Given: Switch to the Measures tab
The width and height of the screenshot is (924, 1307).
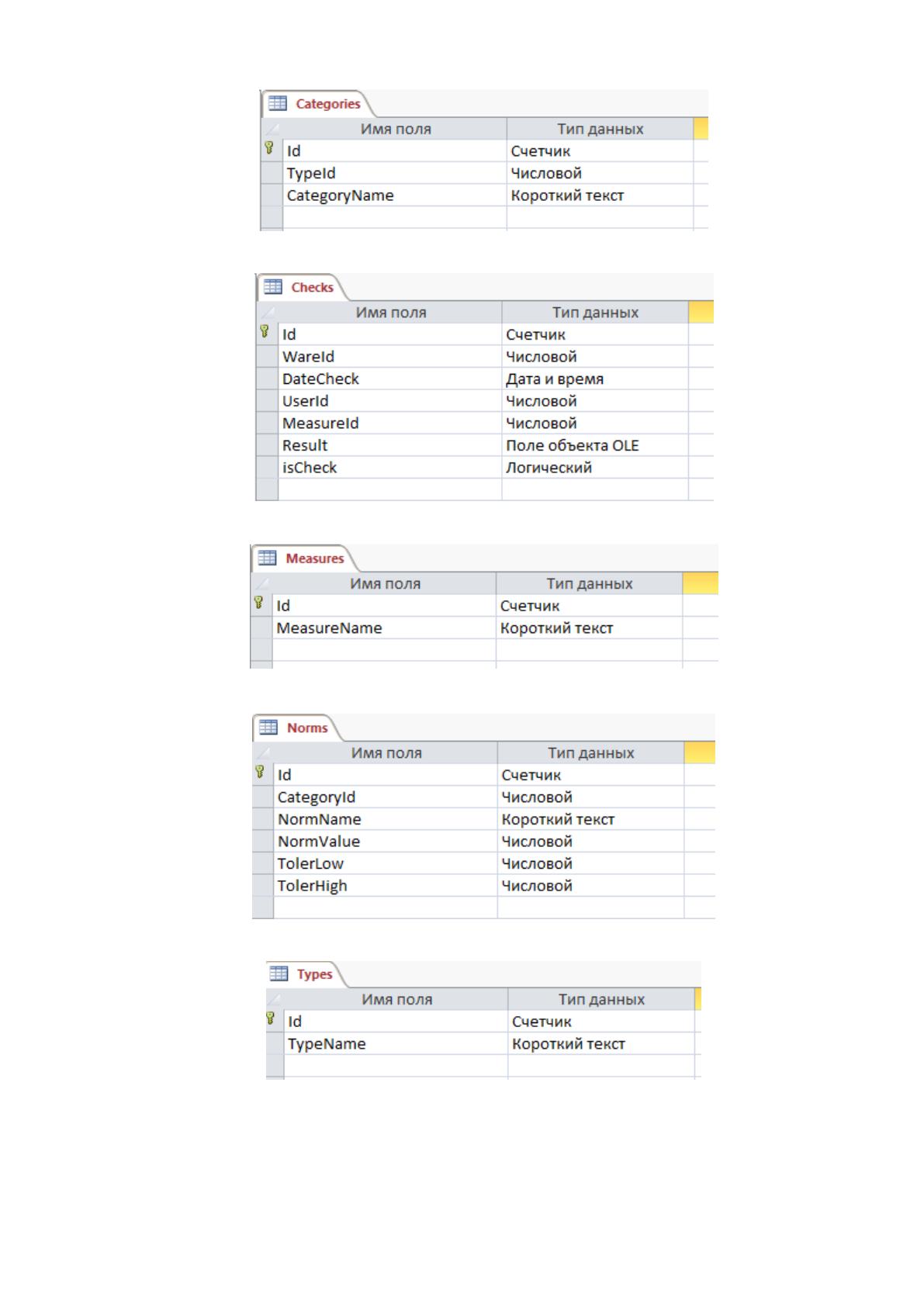Looking at the screenshot, I should pyautogui.click(x=305, y=558).
